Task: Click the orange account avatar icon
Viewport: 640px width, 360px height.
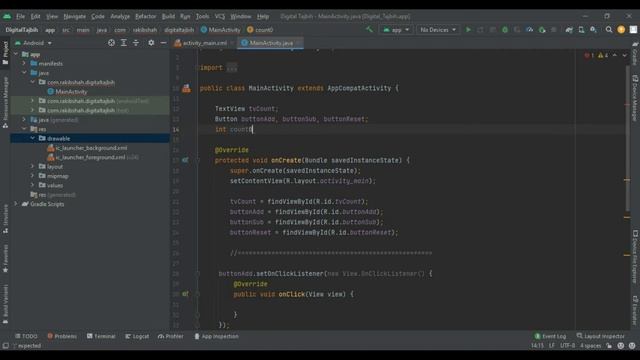Action: pos(621,30)
